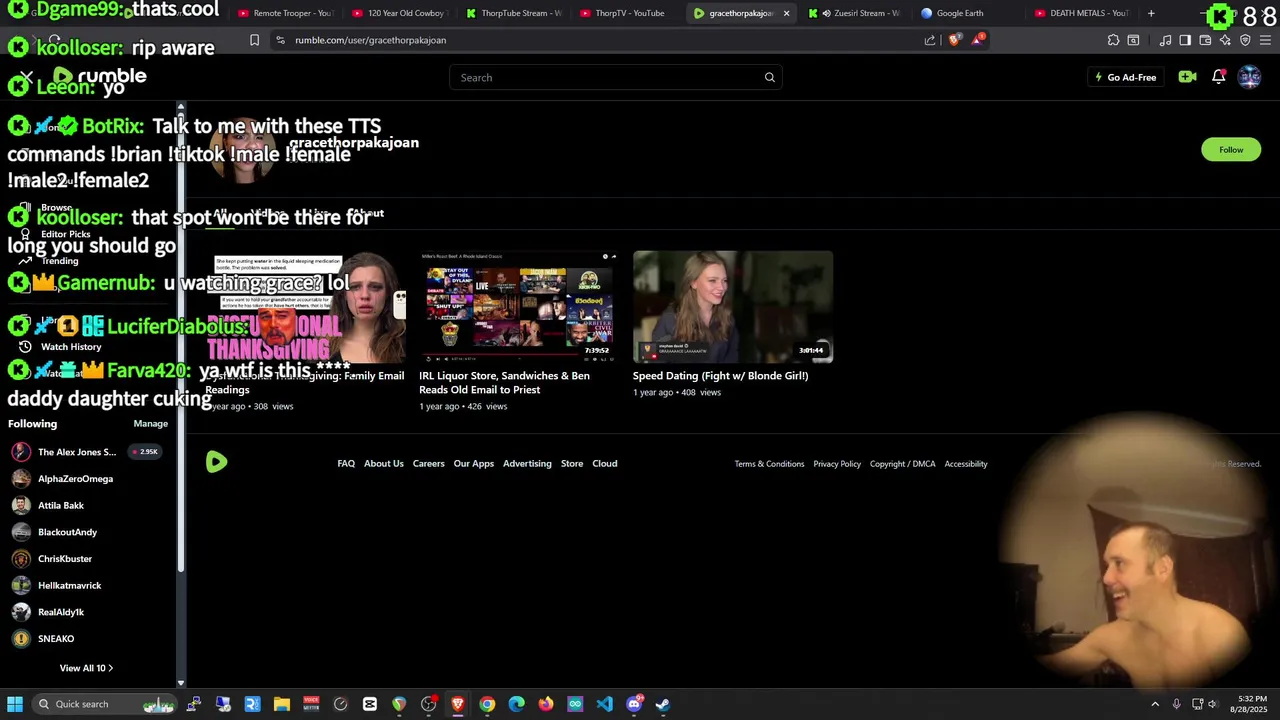Close the gracethorpakajoan tab
This screenshot has height=720, width=1280.
pyautogui.click(x=786, y=13)
